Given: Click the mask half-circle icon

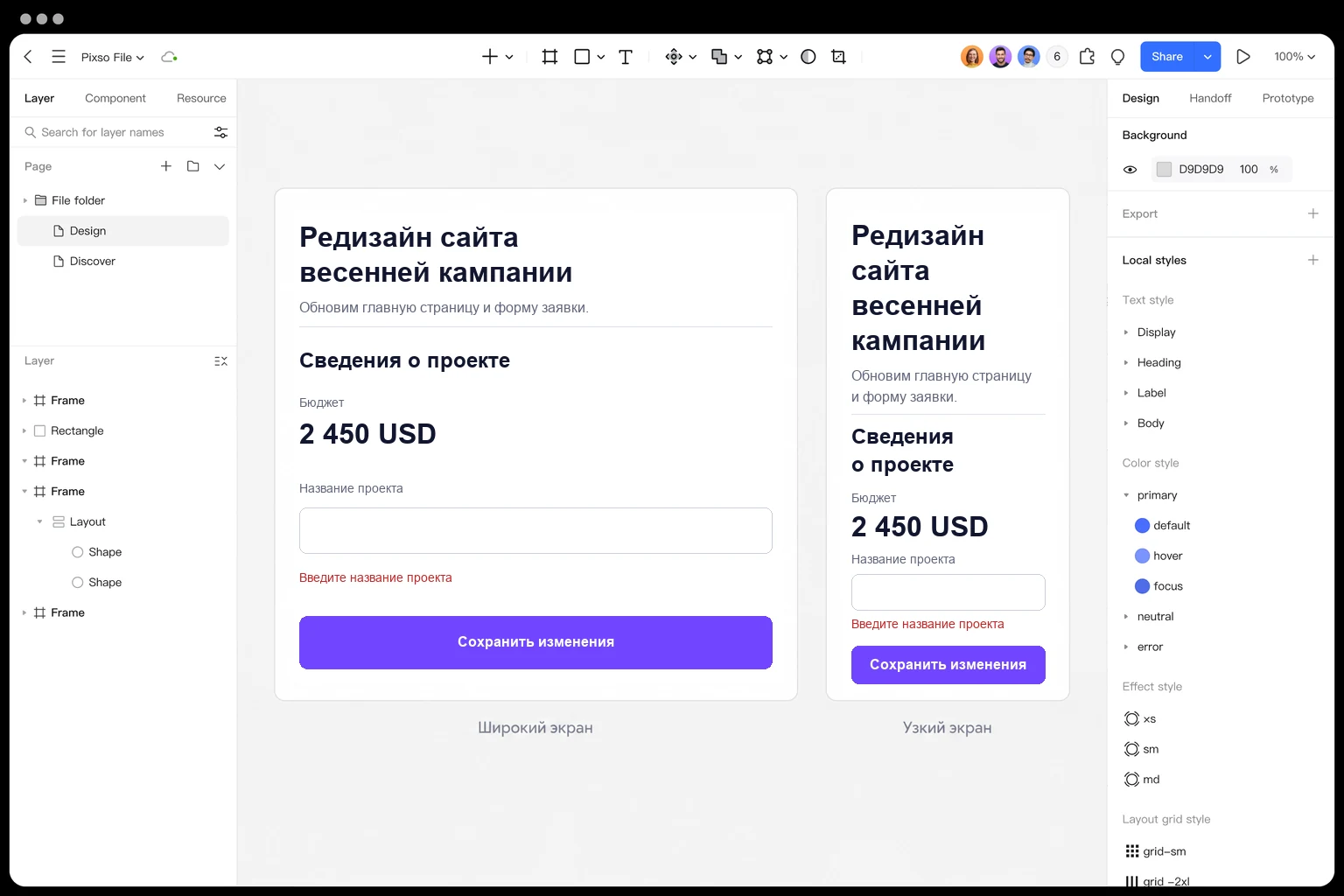Looking at the screenshot, I should pos(808,57).
